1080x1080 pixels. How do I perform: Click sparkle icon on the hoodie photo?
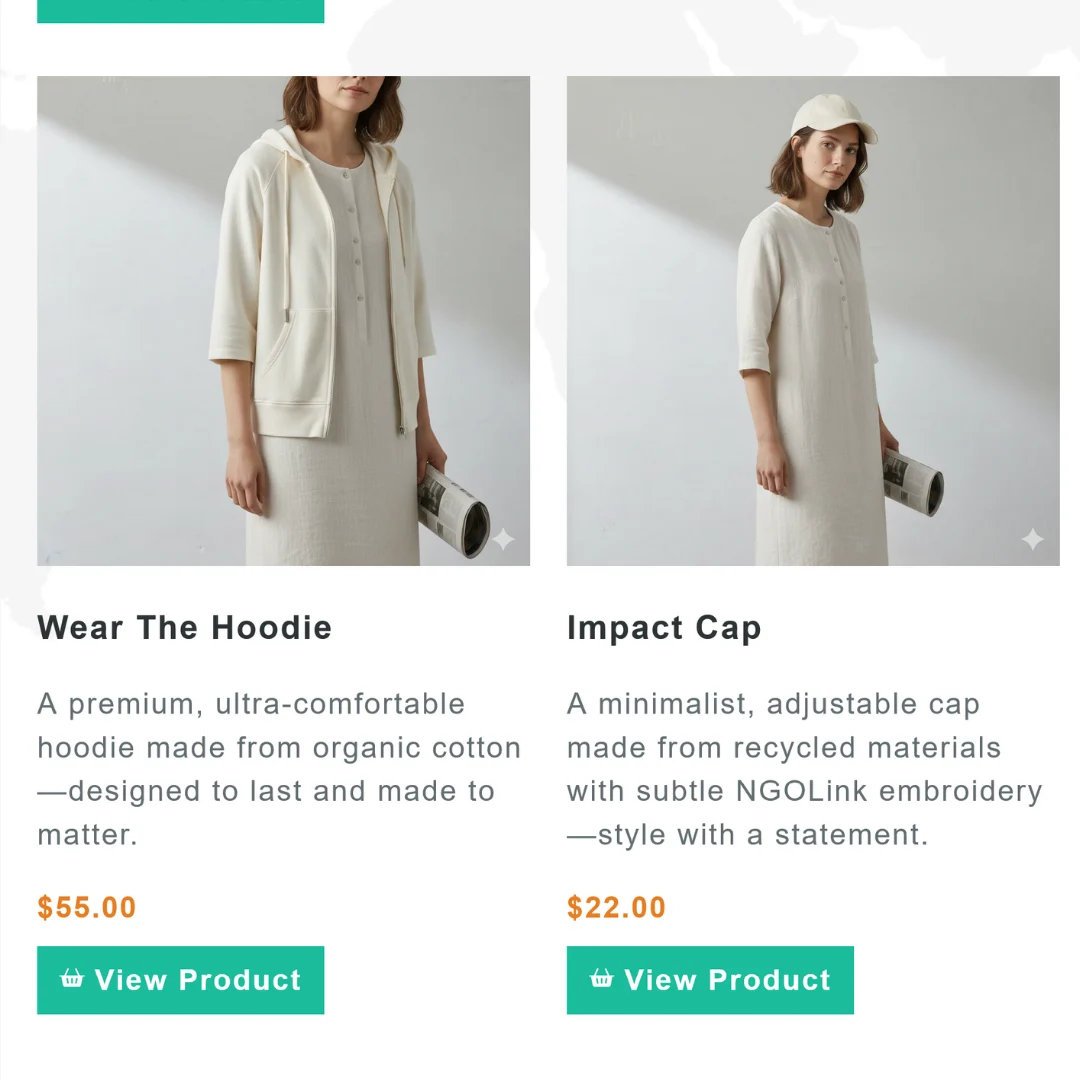tap(504, 540)
